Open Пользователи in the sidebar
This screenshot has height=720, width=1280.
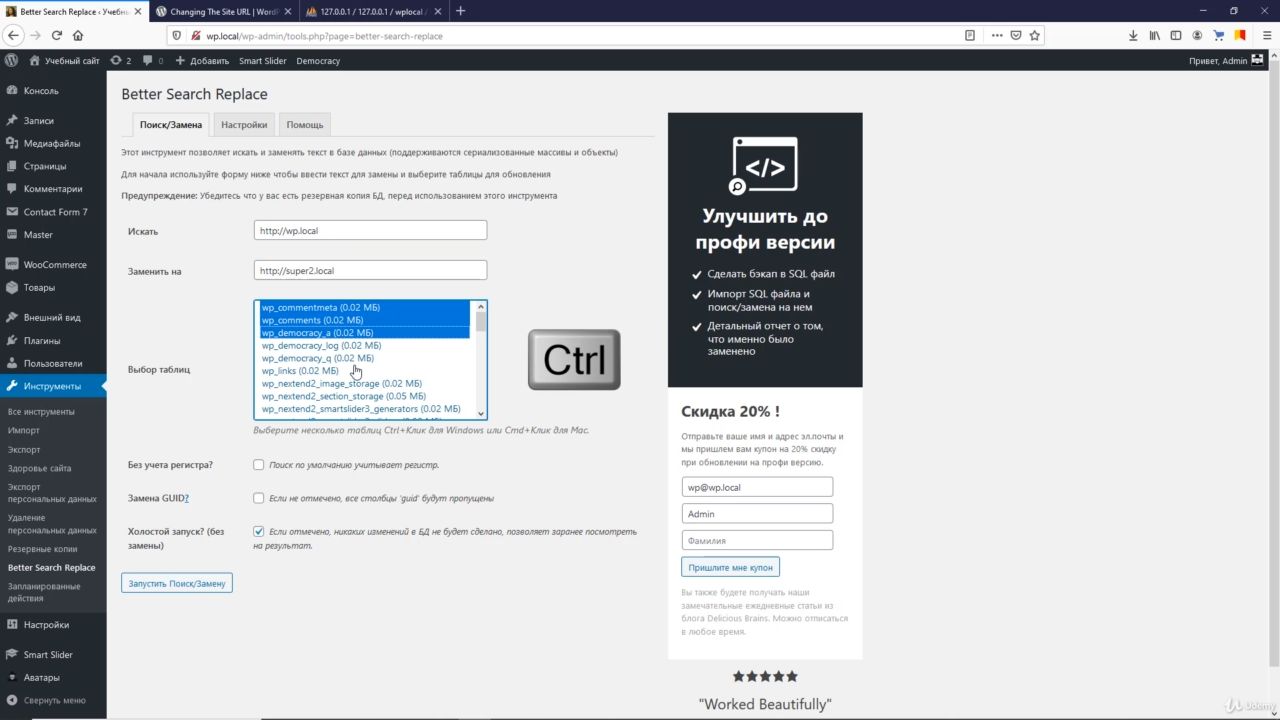coord(53,364)
